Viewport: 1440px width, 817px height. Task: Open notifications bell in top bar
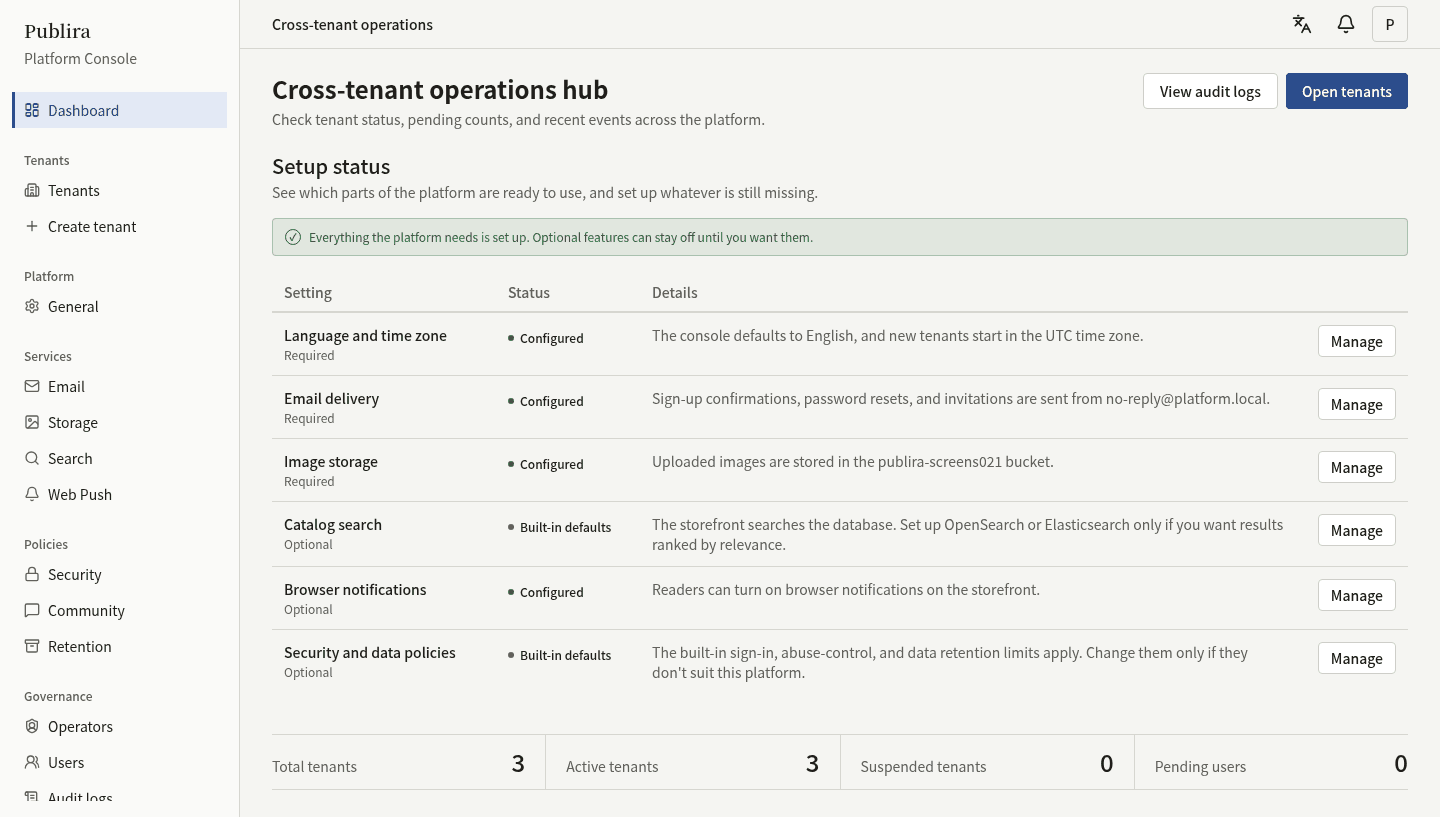pos(1346,24)
